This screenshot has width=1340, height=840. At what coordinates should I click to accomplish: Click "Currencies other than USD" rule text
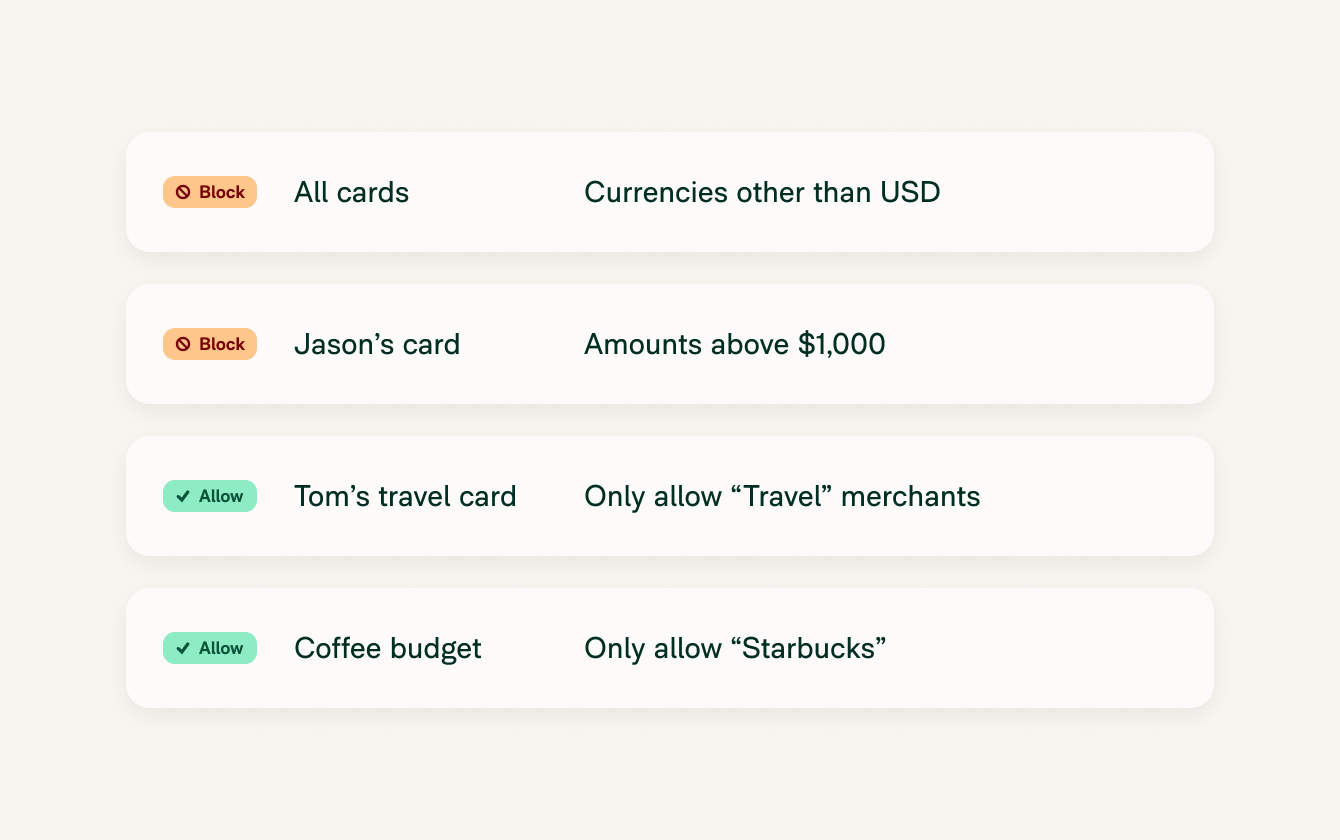tap(762, 192)
